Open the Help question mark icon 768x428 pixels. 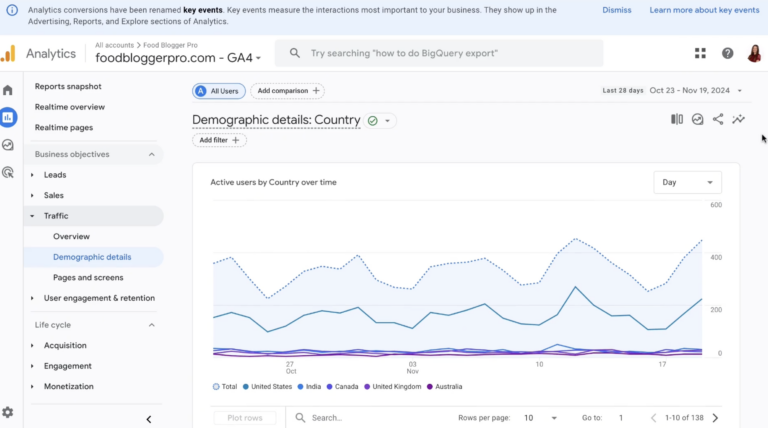pyautogui.click(x=727, y=53)
